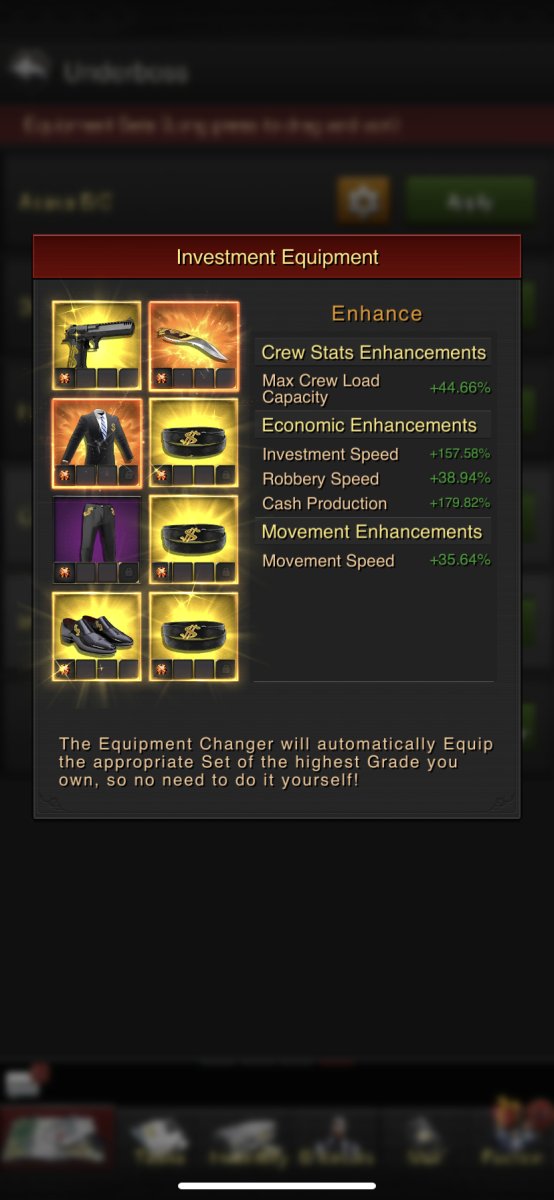Open the black suit jacket equipment
554x1200 pixels.
pos(97,442)
